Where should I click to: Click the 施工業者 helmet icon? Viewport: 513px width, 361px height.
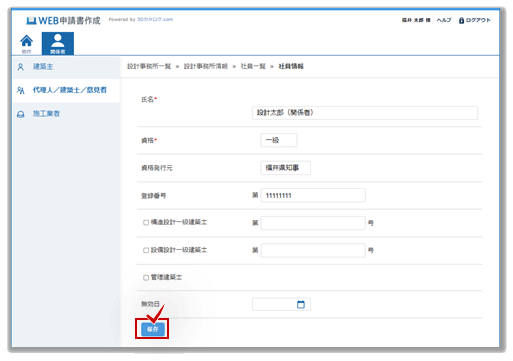pyautogui.click(x=21, y=114)
